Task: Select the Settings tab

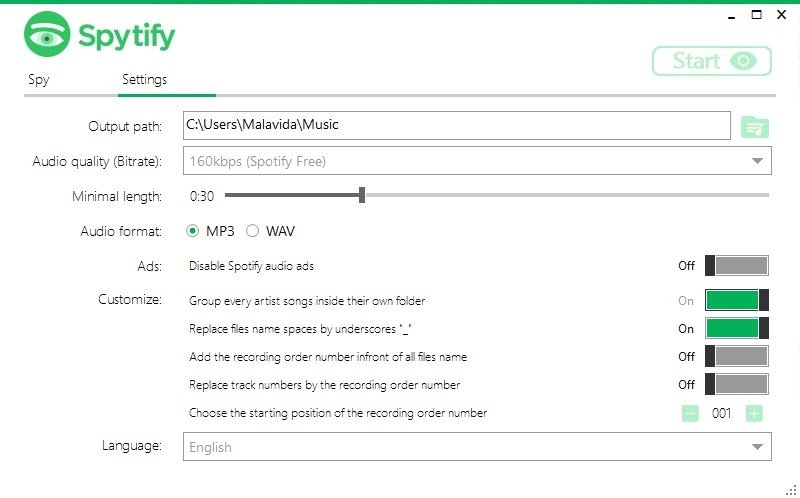Action: tap(144, 80)
